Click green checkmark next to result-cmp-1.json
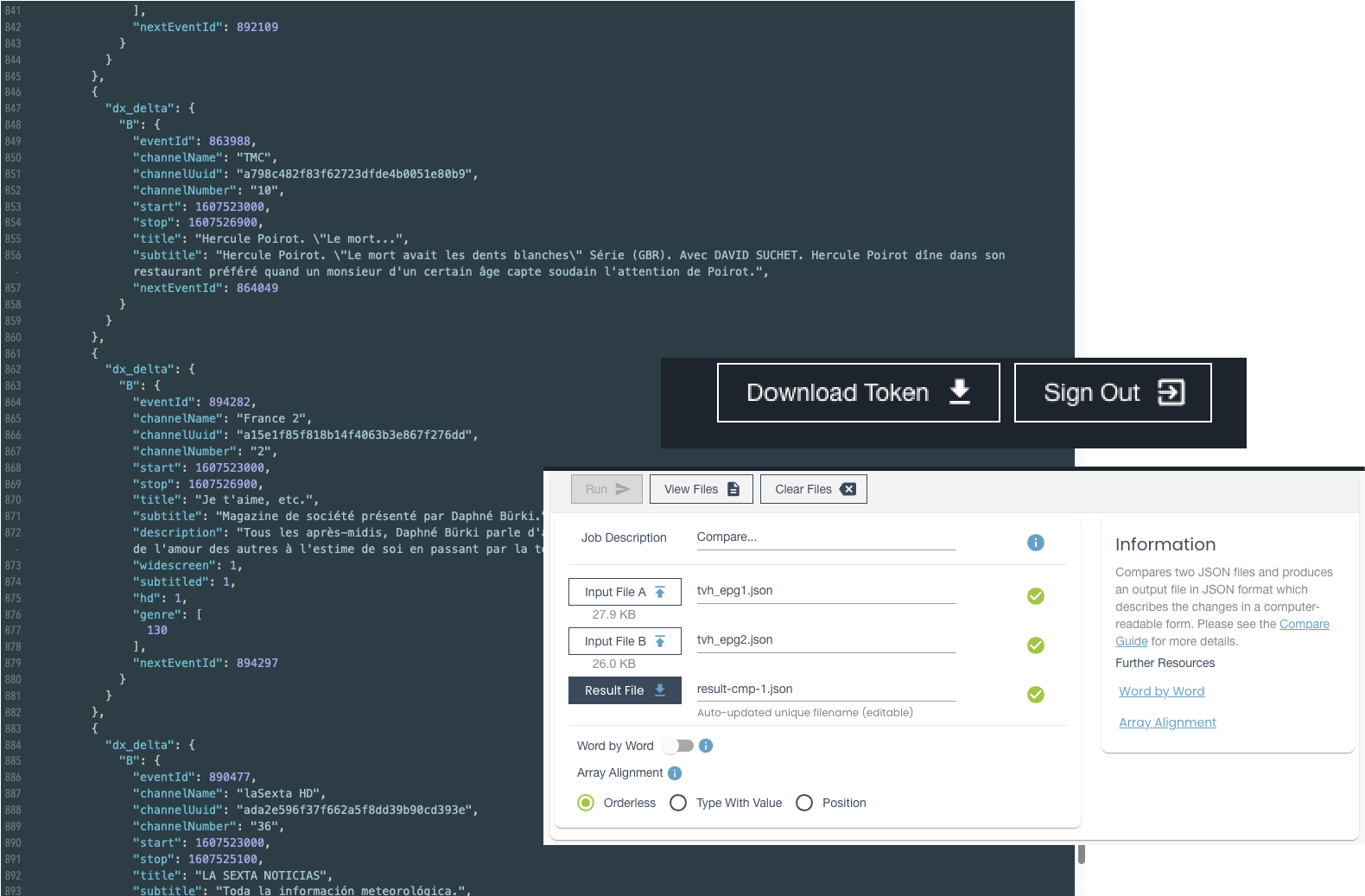The width and height of the screenshot is (1365, 896). click(x=1035, y=695)
